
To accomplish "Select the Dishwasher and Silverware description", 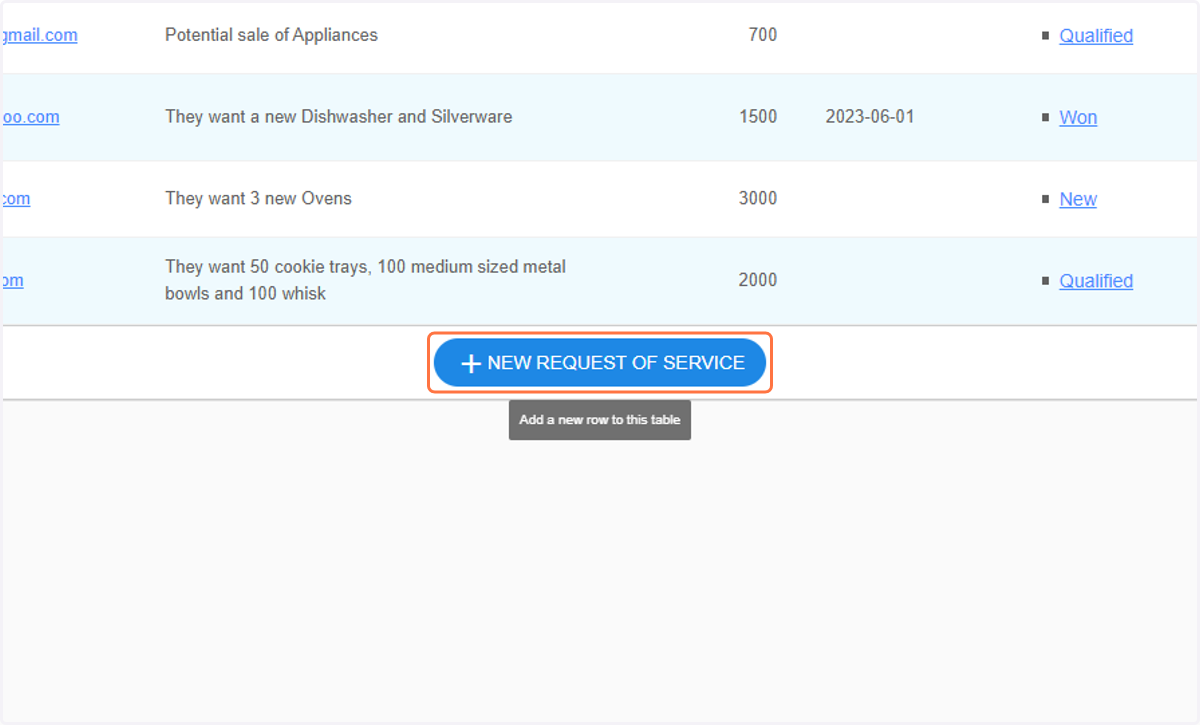I will 339,117.
